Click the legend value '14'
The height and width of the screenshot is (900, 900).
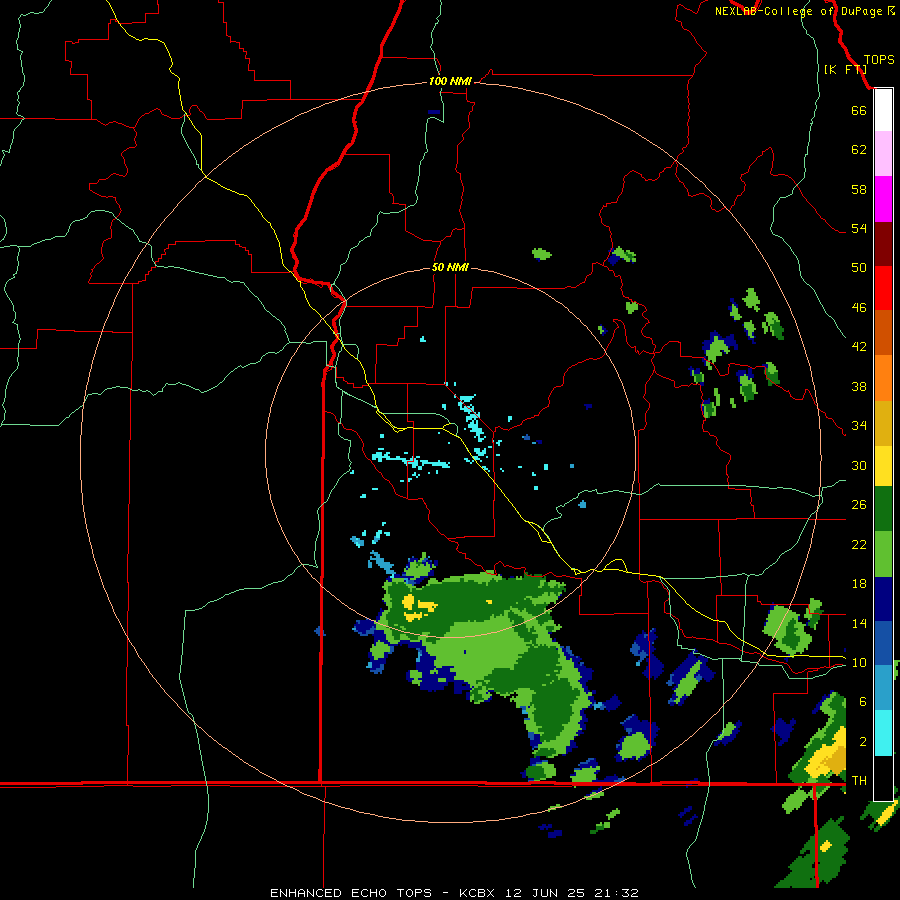pos(859,623)
